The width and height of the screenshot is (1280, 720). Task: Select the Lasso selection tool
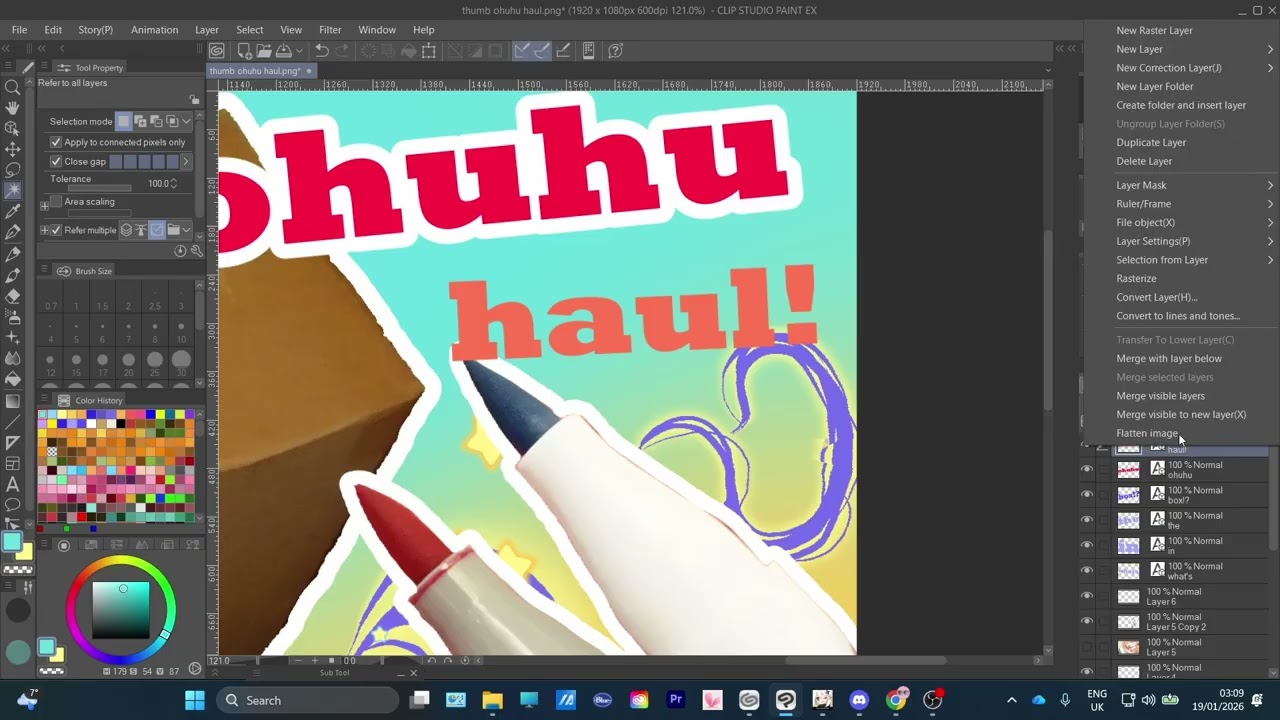[13, 170]
